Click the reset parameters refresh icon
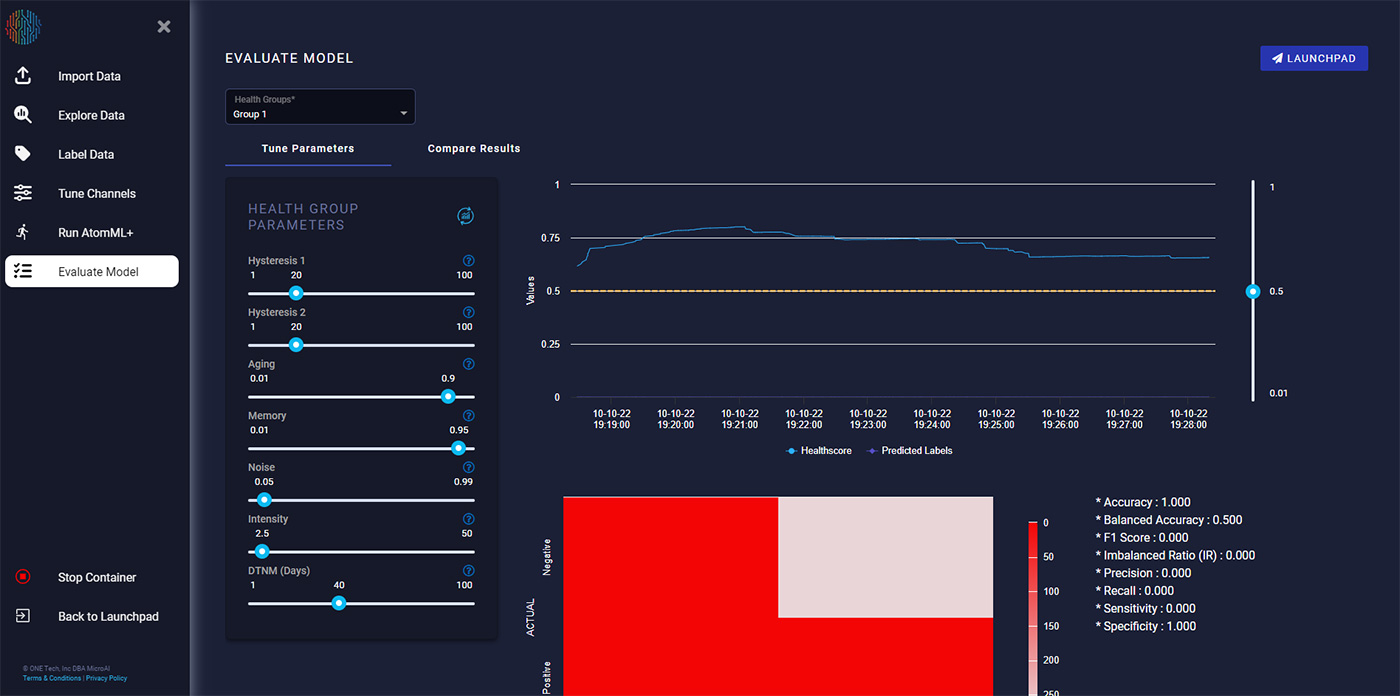The height and width of the screenshot is (696, 1400). pos(465,216)
